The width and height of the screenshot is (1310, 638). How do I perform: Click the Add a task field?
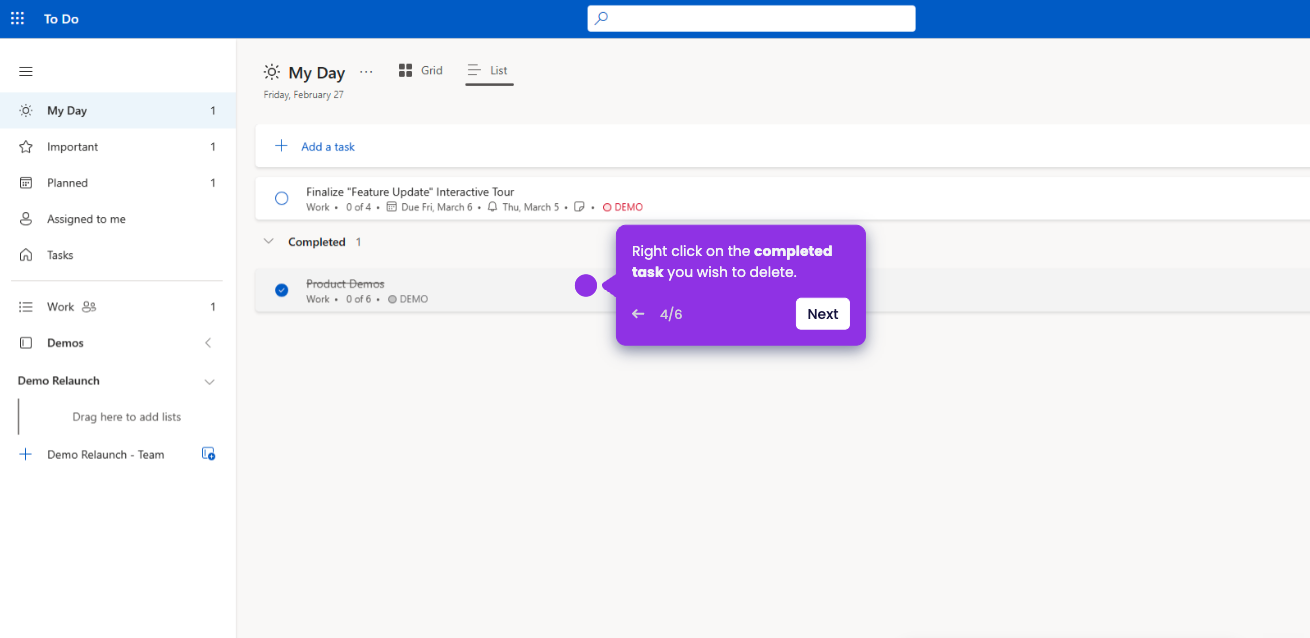[x=782, y=146]
